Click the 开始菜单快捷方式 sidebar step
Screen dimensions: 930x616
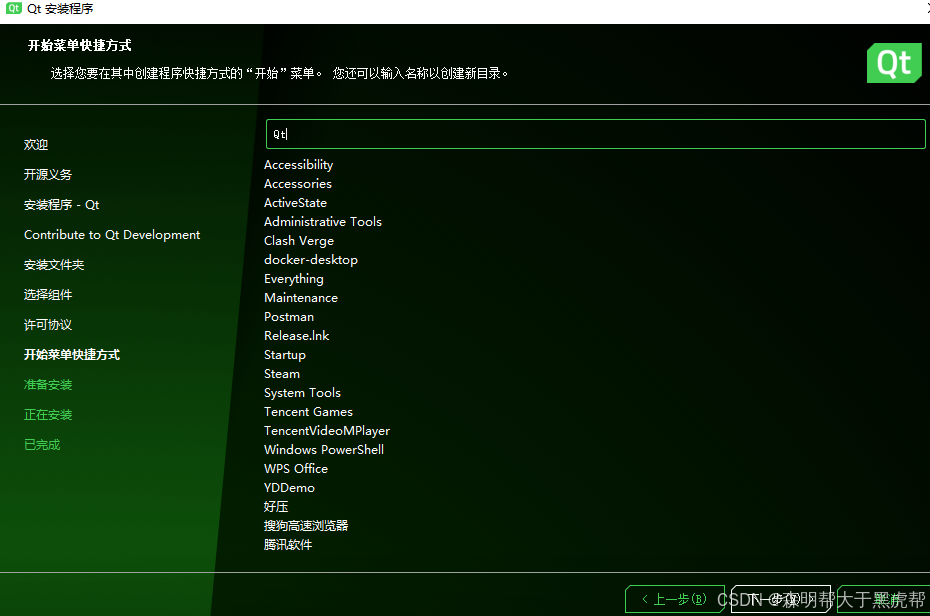72,355
